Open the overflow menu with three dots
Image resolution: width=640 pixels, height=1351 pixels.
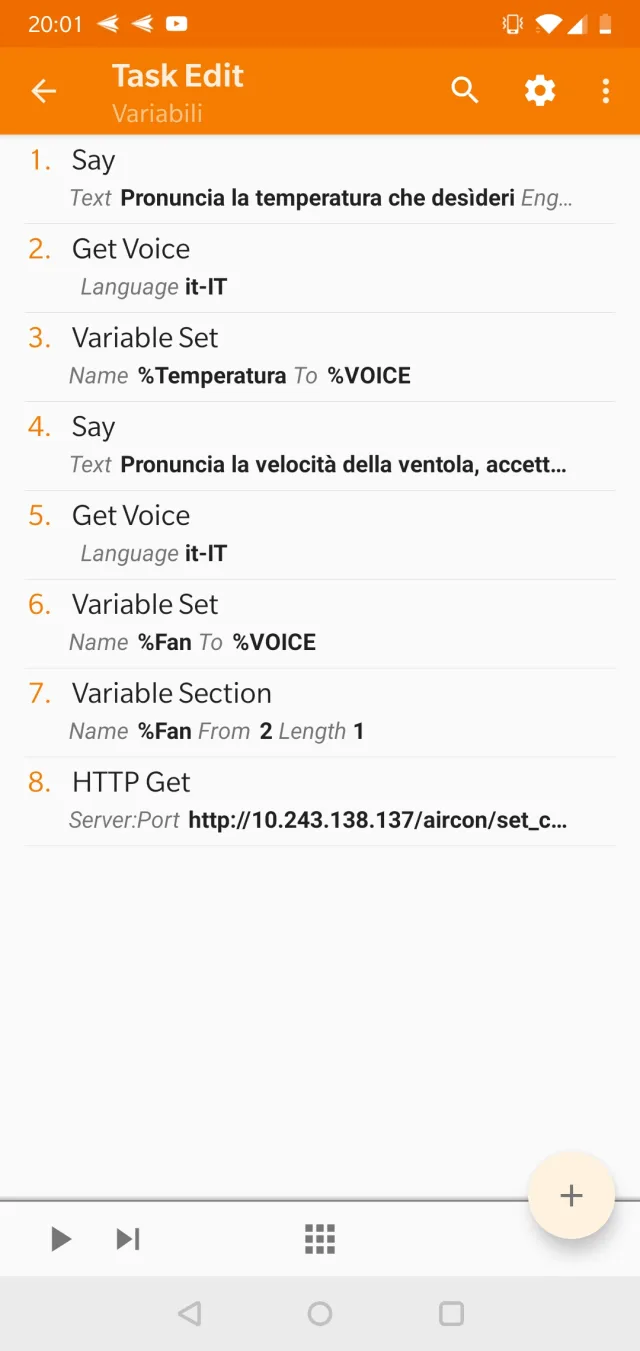point(605,90)
